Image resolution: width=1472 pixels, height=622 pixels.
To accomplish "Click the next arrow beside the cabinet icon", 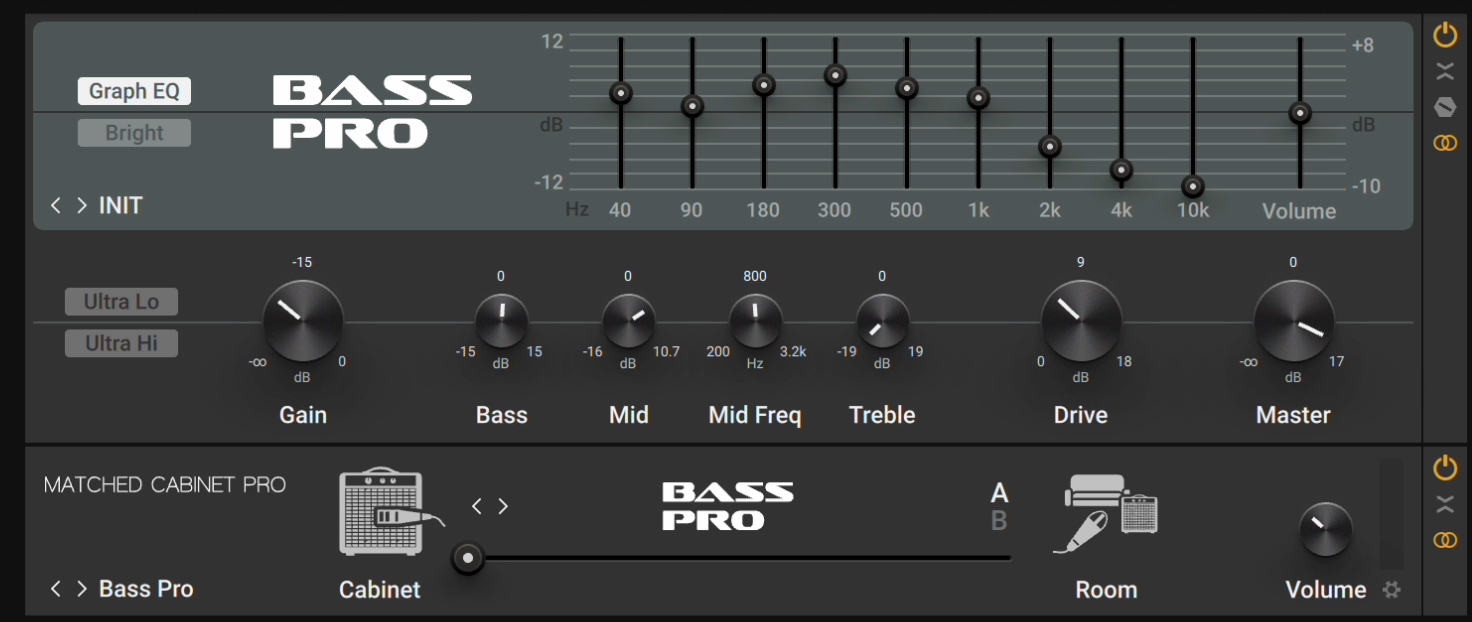I will (503, 506).
